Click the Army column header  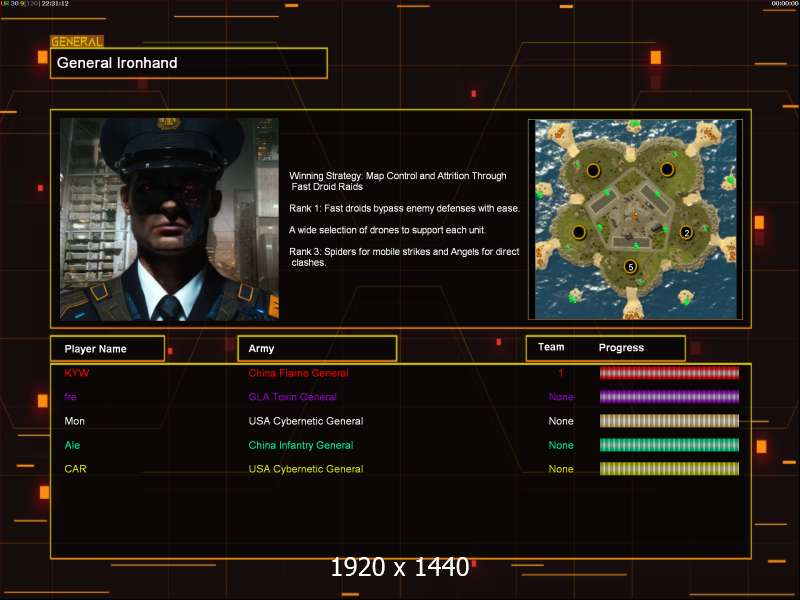coord(317,348)
